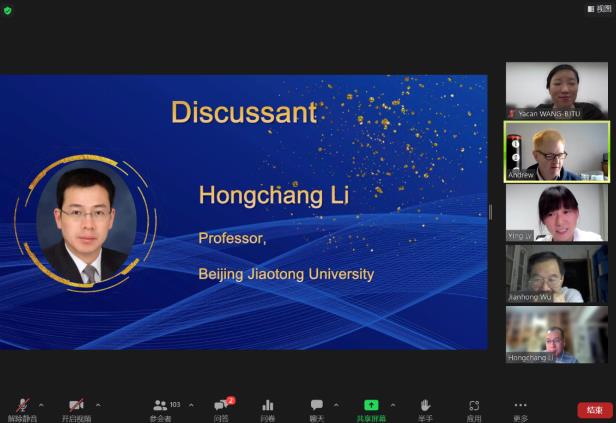Open the view layout menu (视图)
Screen dimensions: 616x423
tap(600, 9)
